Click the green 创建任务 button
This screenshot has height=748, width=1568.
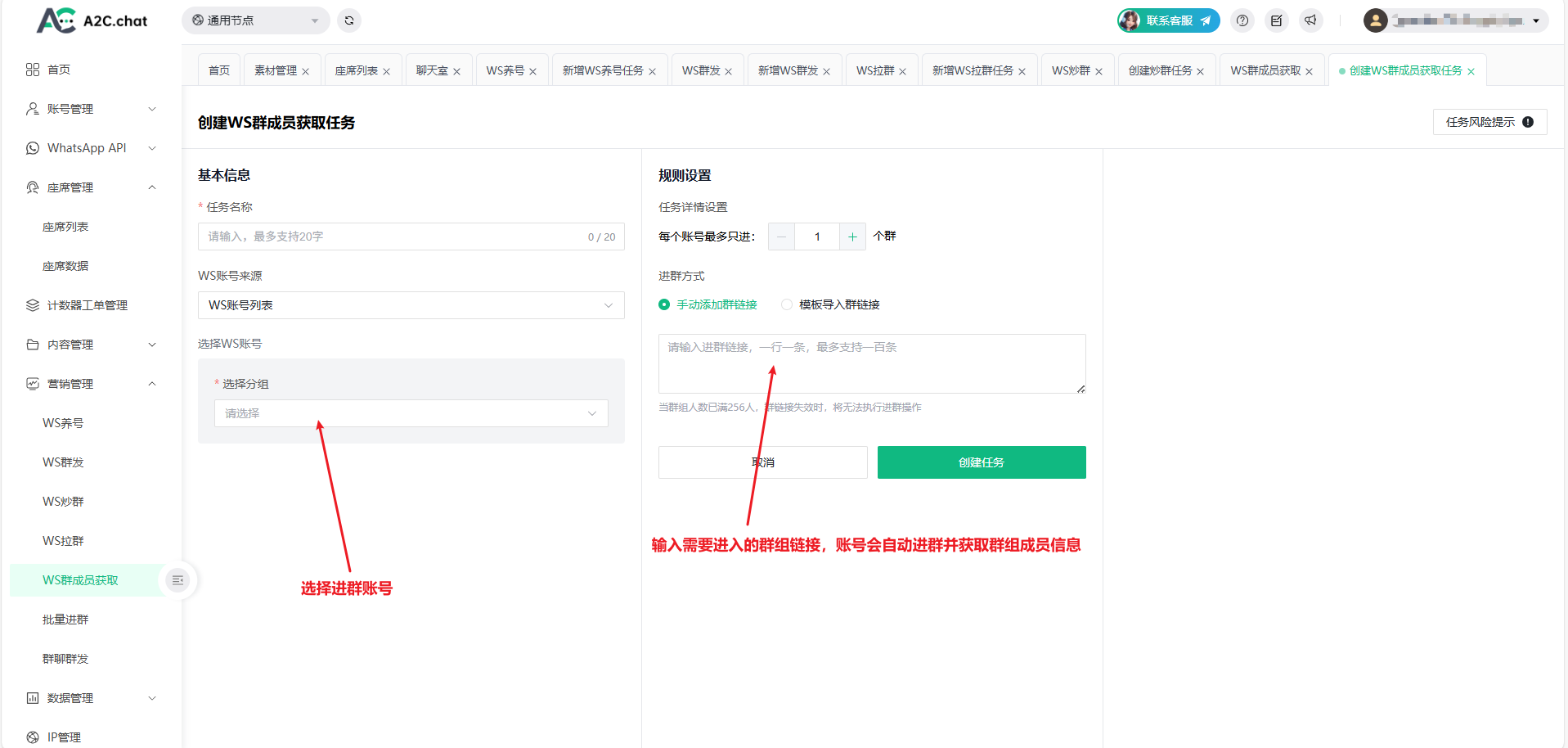(981, 462)
